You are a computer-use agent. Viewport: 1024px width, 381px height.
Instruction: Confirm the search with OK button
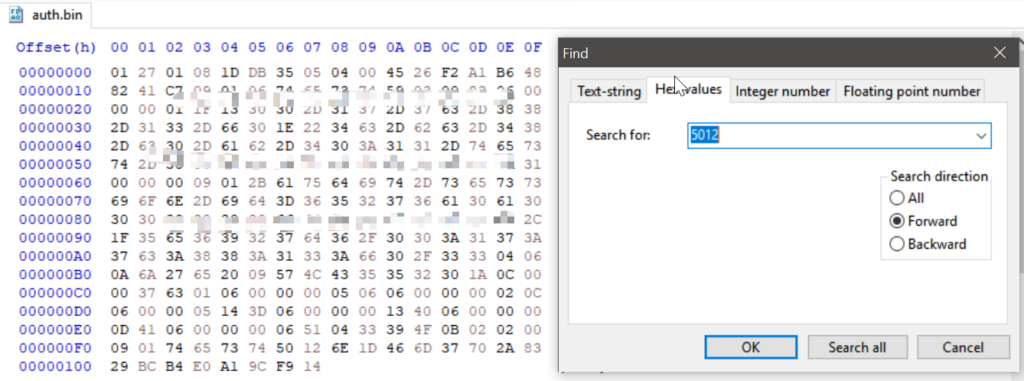point(750,347)
